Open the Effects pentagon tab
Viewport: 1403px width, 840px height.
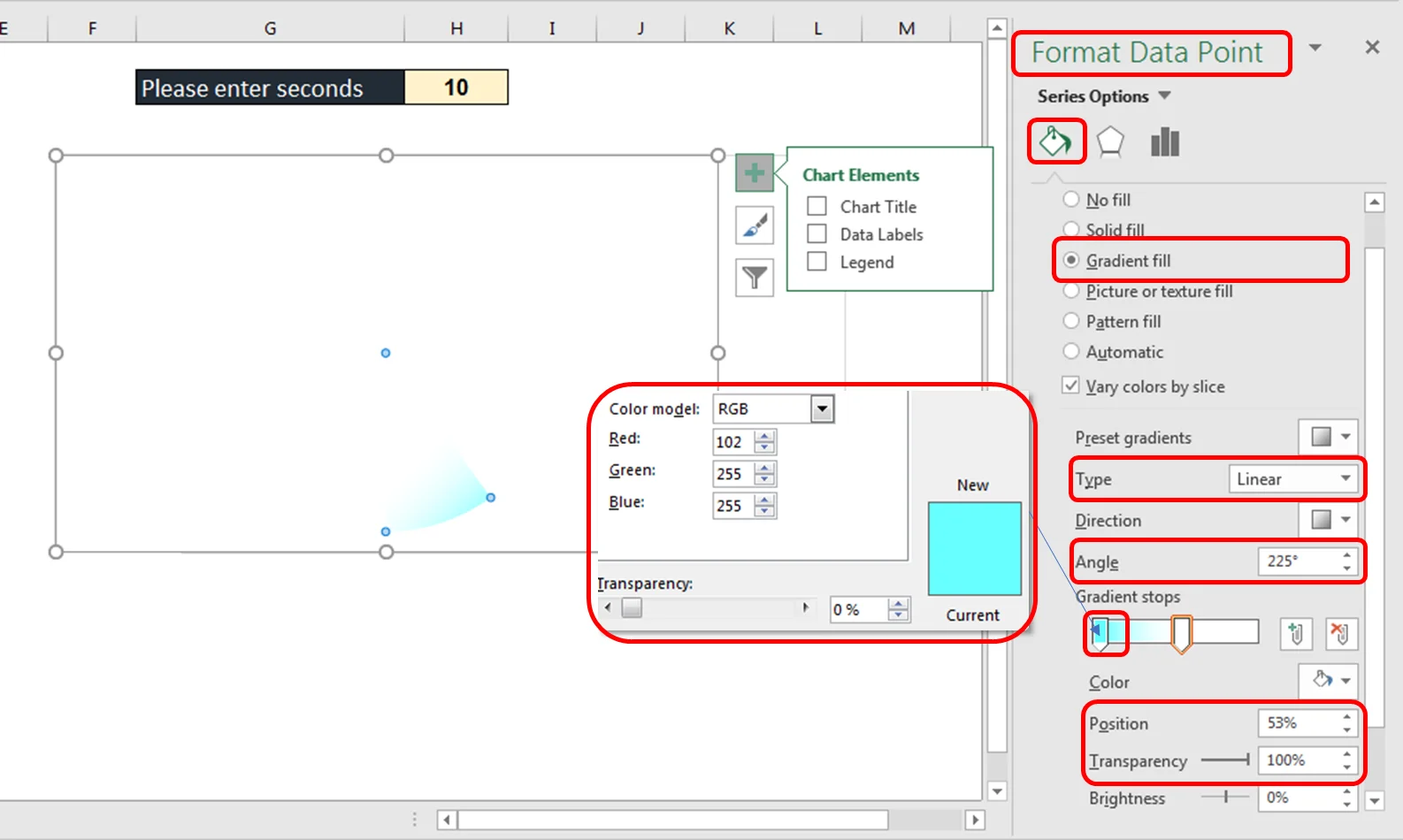coord(1110,141)
